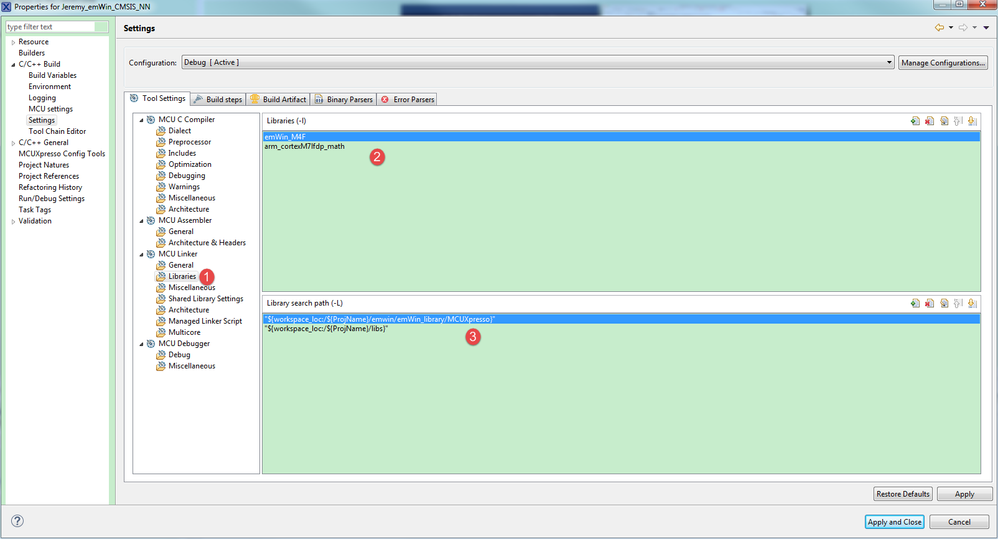998x539 pixels.
Task: Collapse the MCU Assembler node
Action: coord(141,221)
